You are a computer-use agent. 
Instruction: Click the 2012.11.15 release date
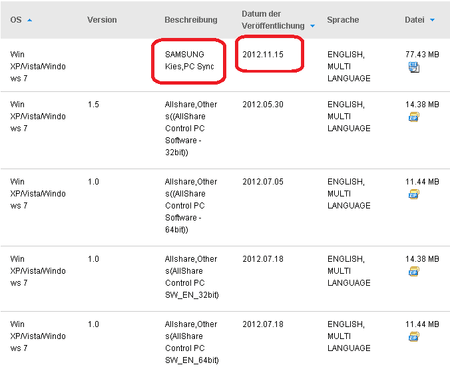[x=263, y=54]
